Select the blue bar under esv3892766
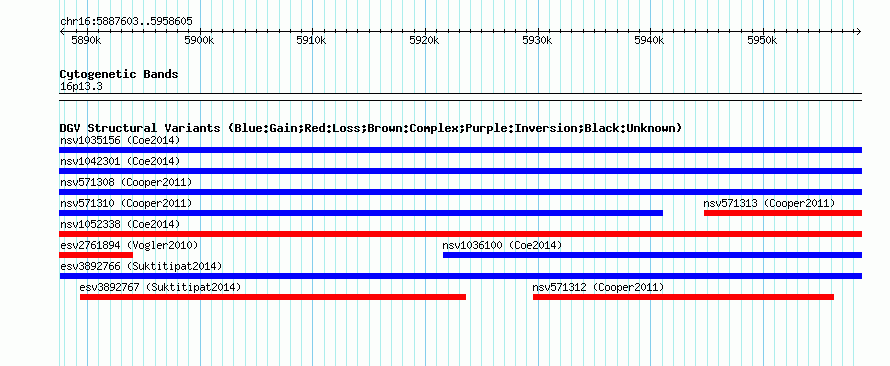Screen dimensions: 890x366 [x=460, y=276]
